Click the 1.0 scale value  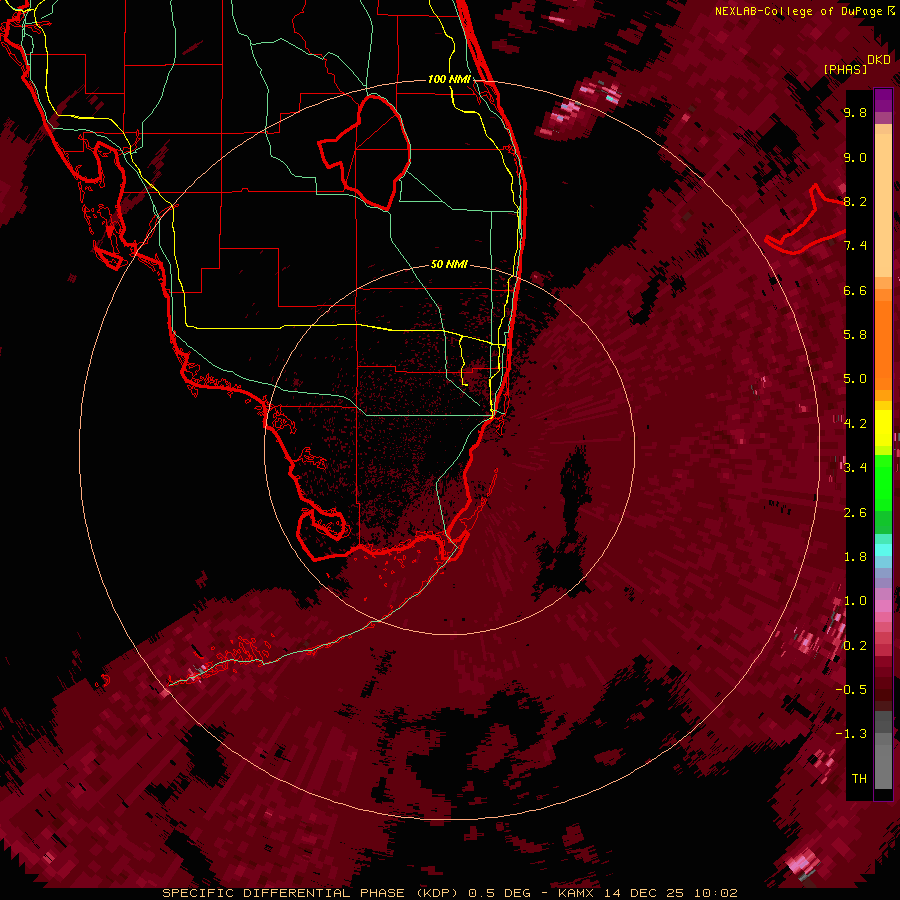click(855, 601)
